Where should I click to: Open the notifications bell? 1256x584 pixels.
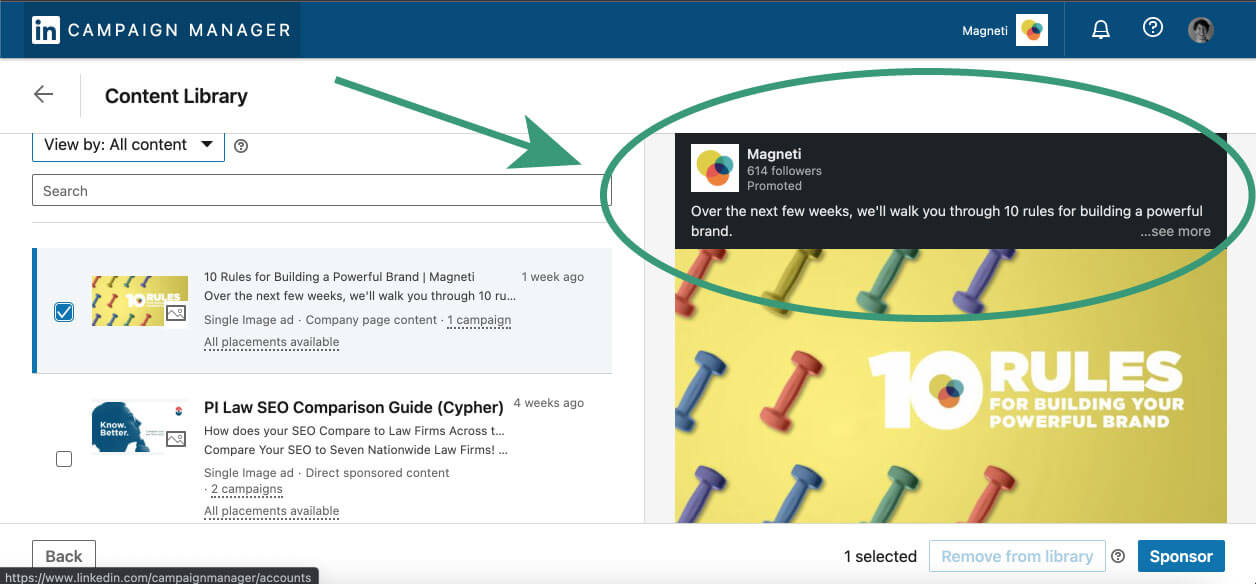[1101, 29]
